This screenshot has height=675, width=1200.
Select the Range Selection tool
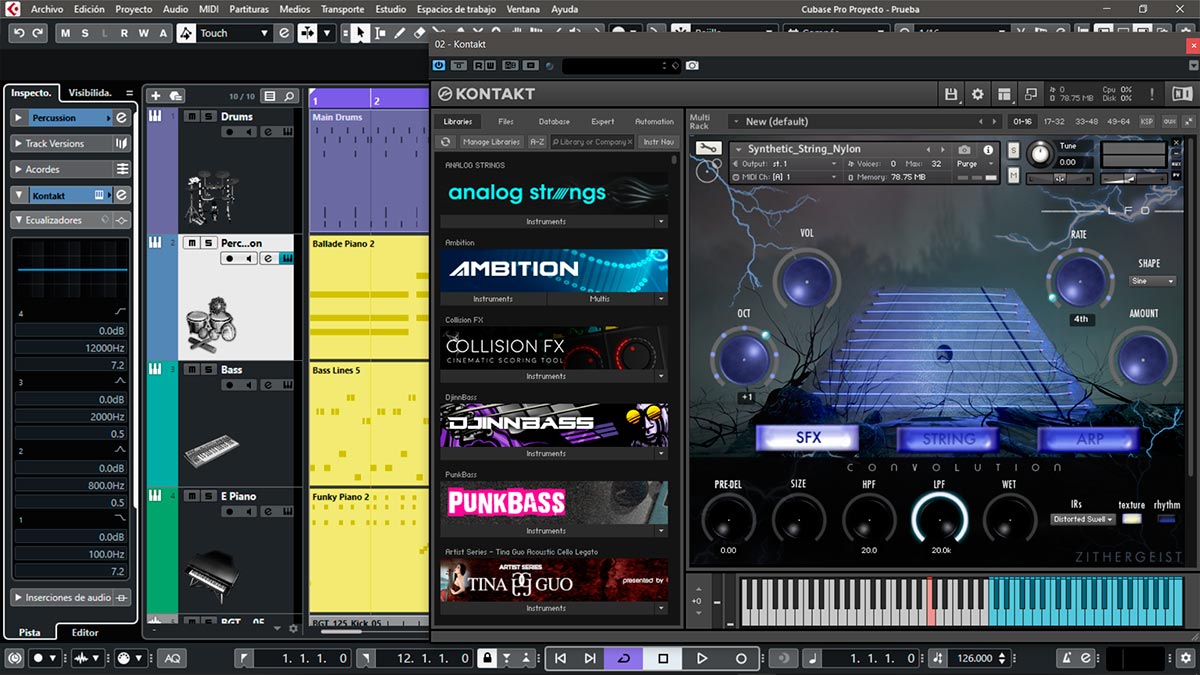point(379,33)
